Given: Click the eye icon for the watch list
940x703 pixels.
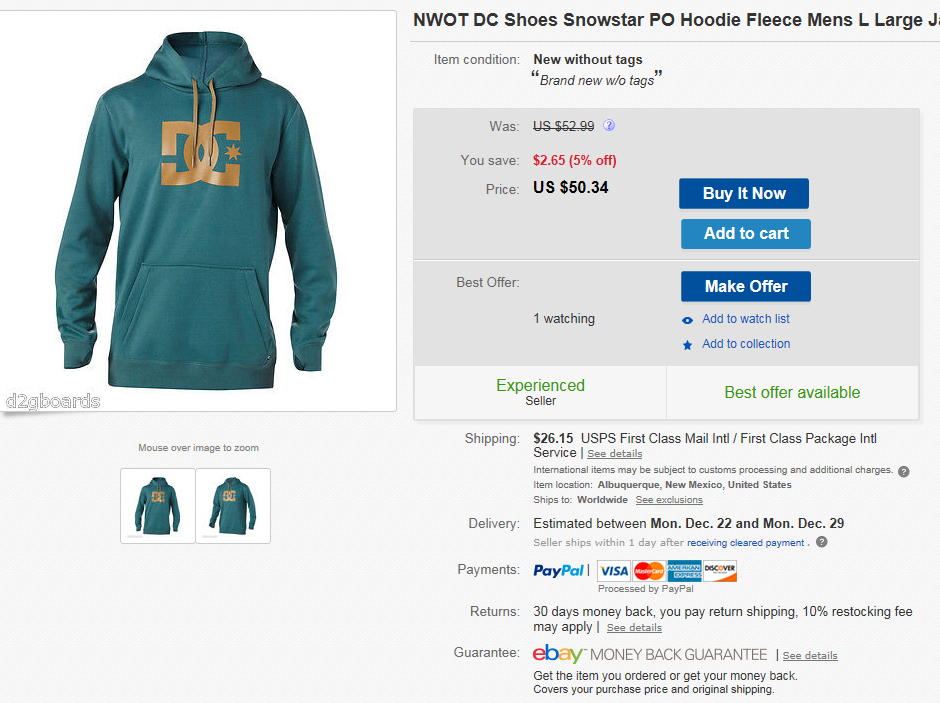Looking at the screenshot, I should coord(688,320).
